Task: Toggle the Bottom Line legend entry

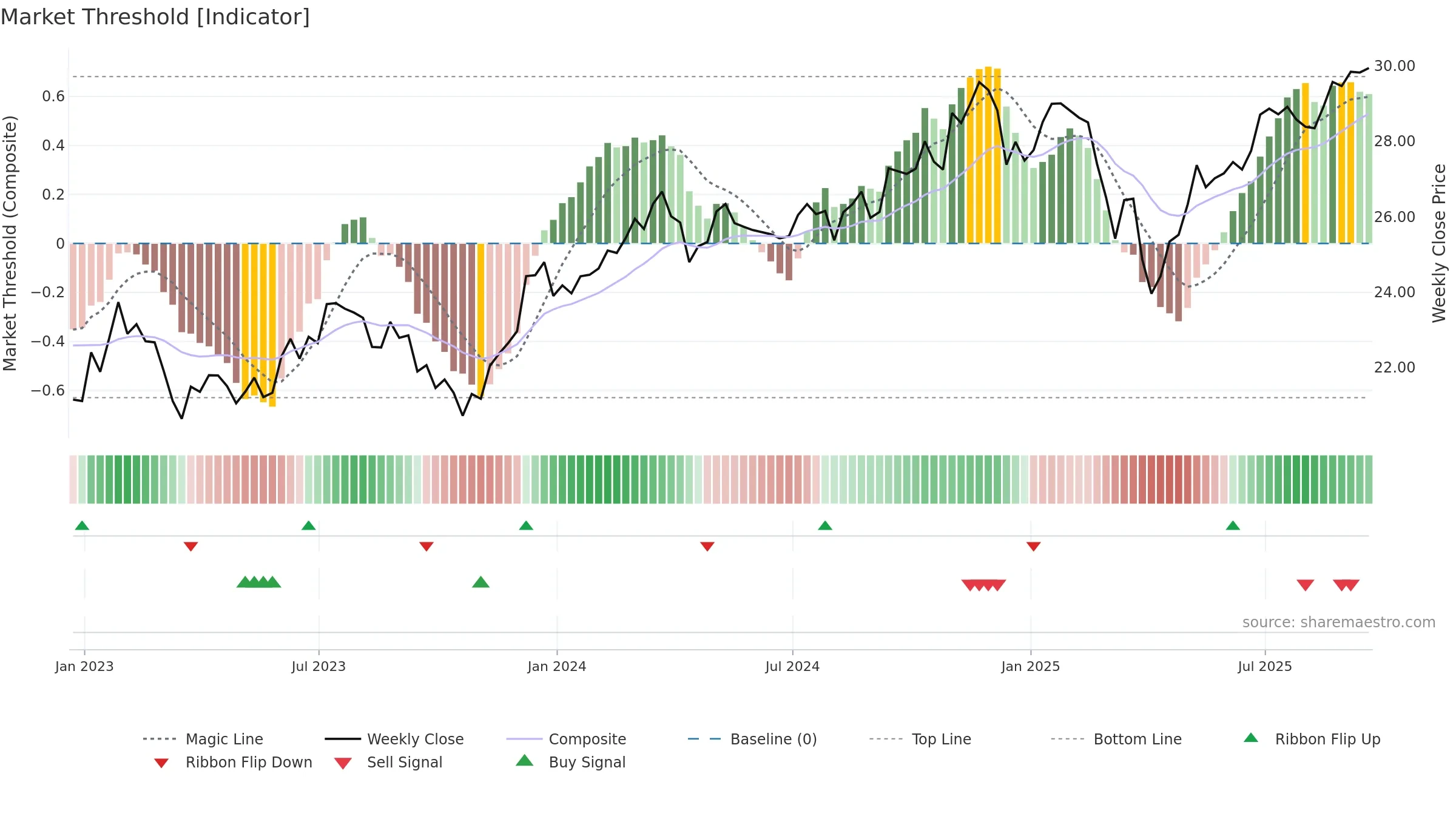Action: point(1116,739)
